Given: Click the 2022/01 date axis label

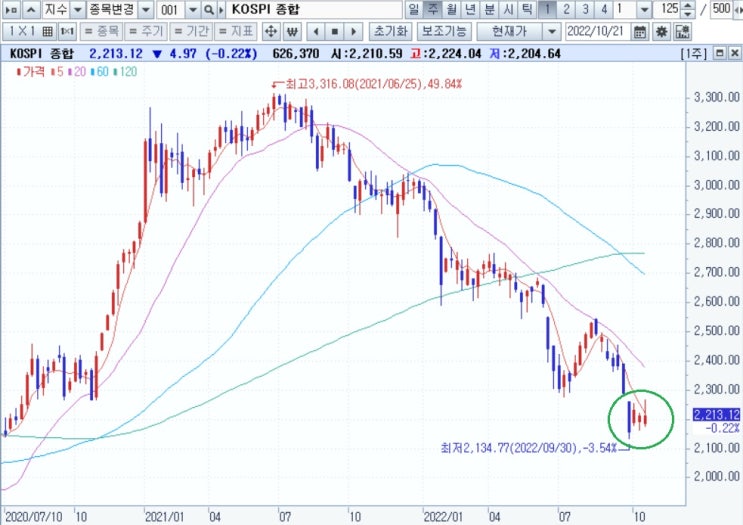Looking at the screenshot, I should pyautogui.click(x=443, y=516).
